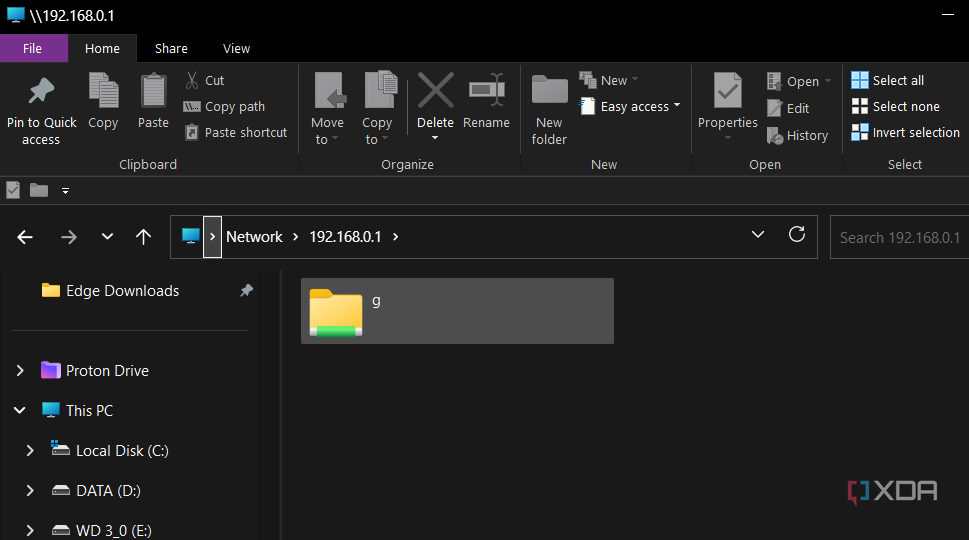Switch to the Share tab
This screenshot has height=540, width=969.
click(171, 48)
